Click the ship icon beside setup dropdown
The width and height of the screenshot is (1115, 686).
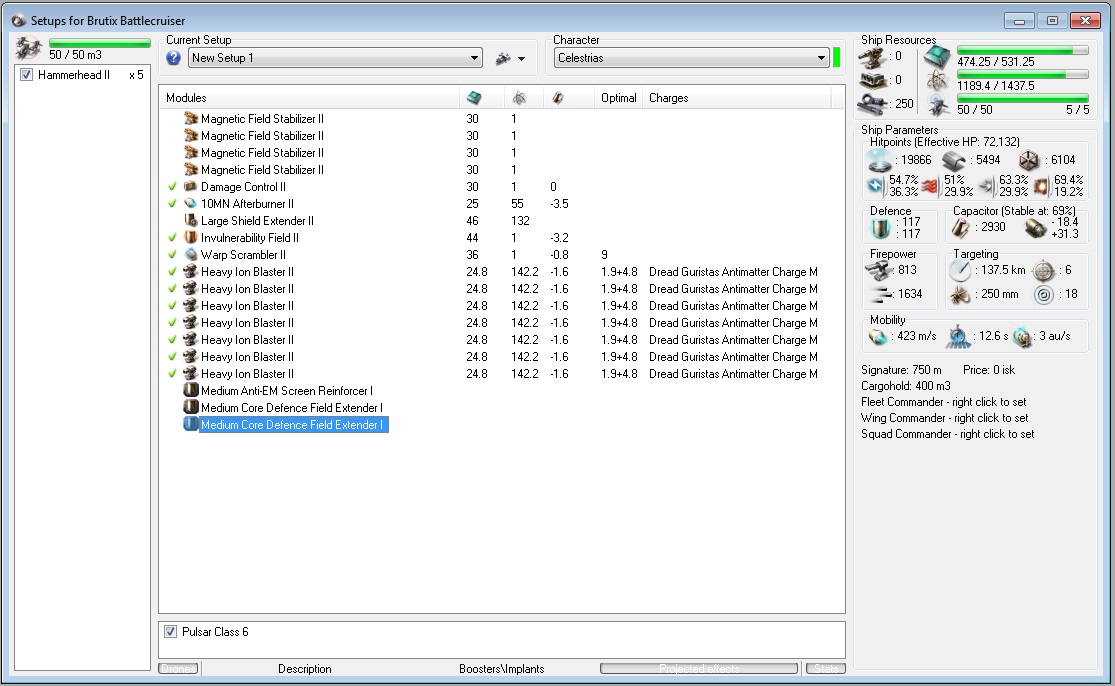[503, 58]
